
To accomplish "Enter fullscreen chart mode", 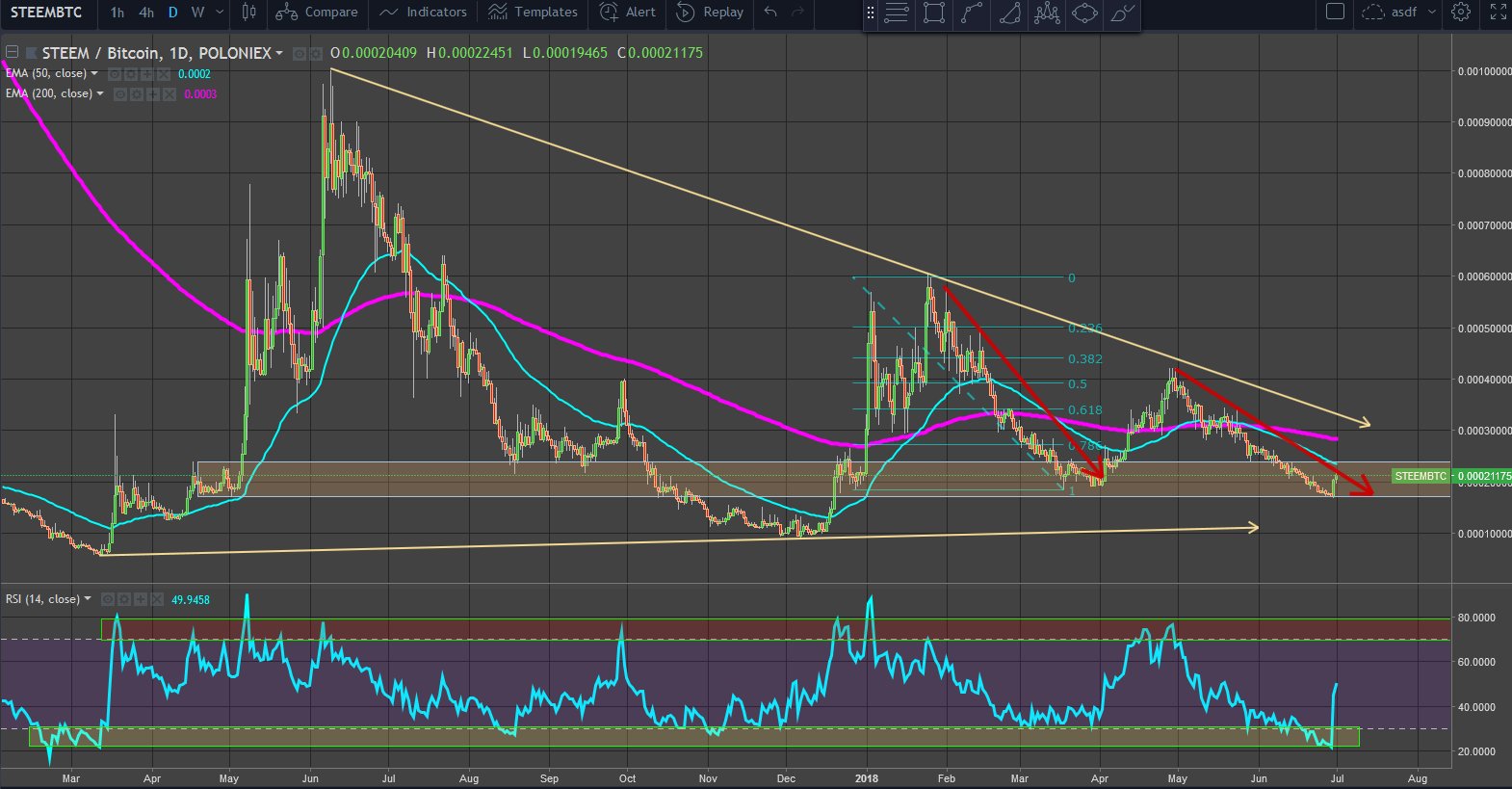I will 1498,13.
